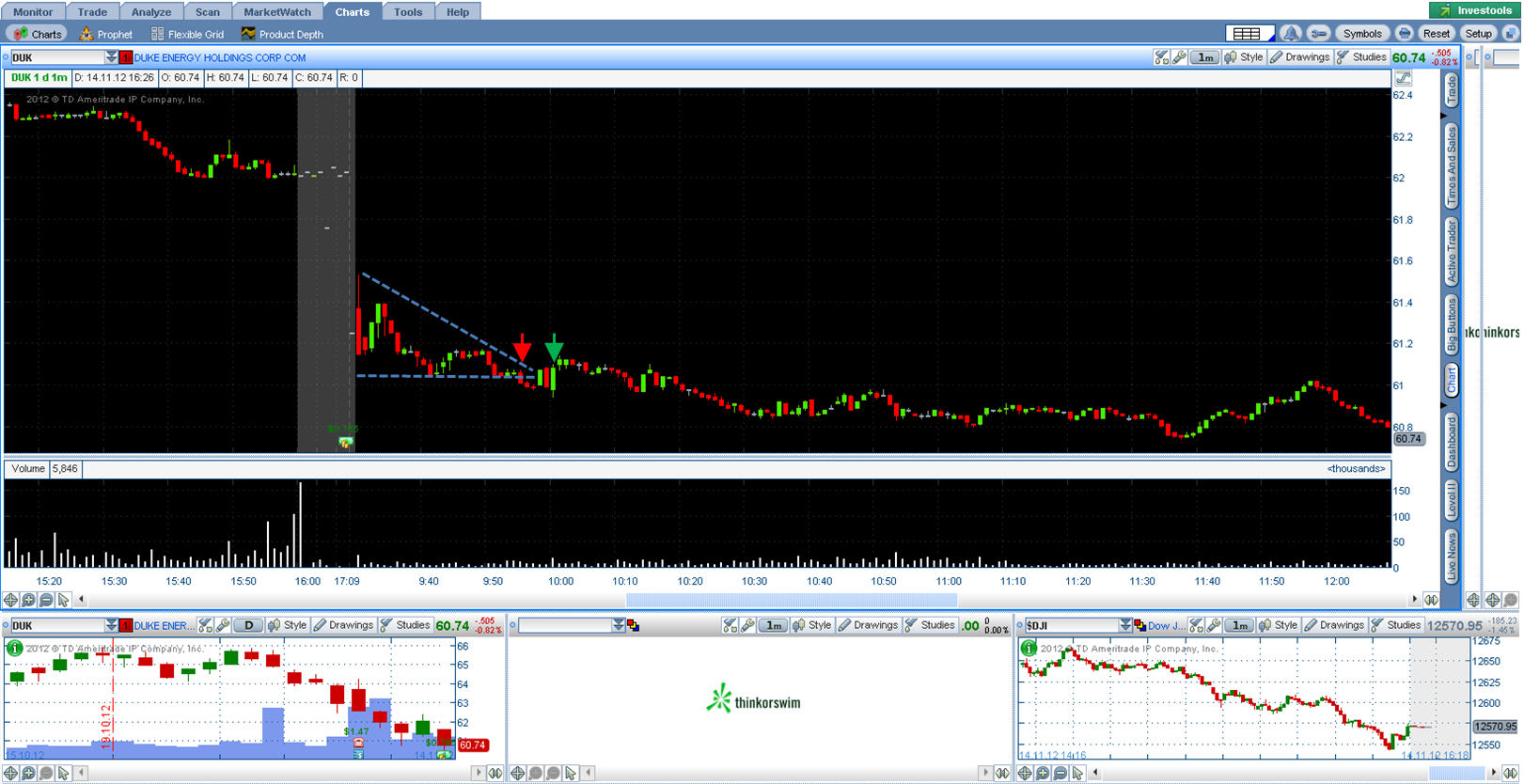Detach window using icon right of Setup

pyautogui.click(x=1510, y=34)
